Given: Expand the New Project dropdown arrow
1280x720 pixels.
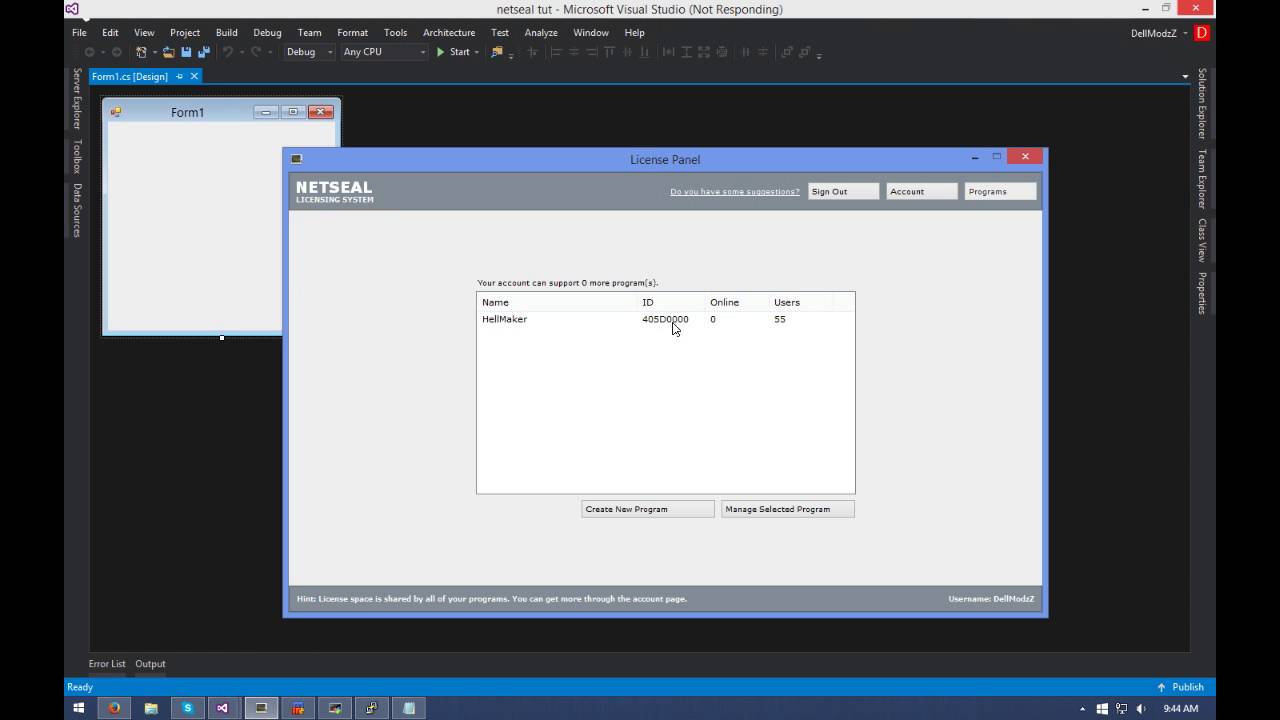Looking at the screenshot, I should point(154,52).
